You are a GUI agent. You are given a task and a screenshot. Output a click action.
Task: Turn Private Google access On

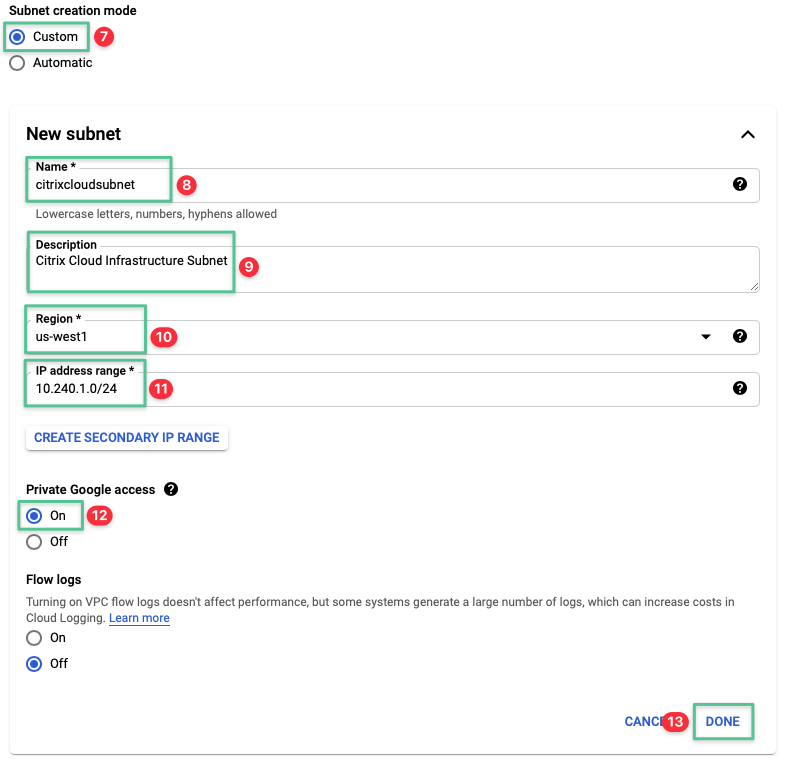click(35, 516)
